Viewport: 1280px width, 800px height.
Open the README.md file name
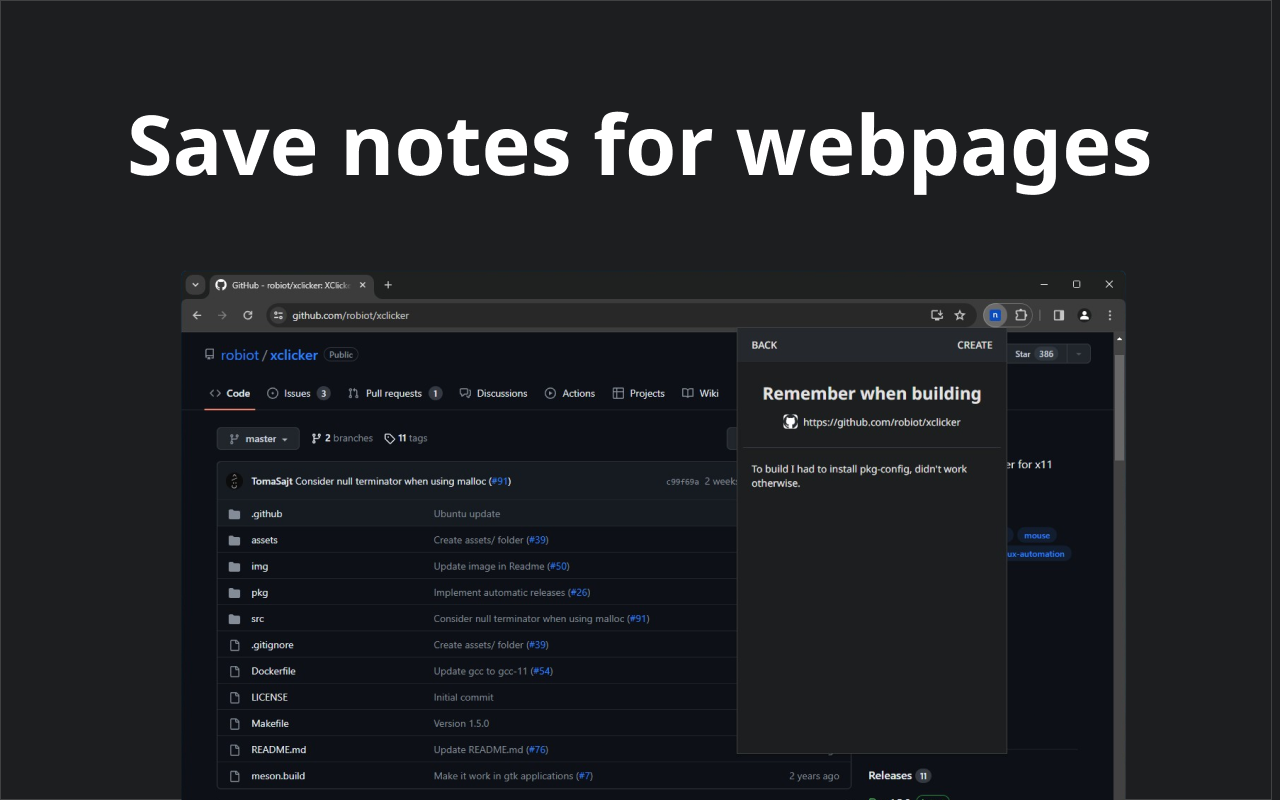(279, 750)
